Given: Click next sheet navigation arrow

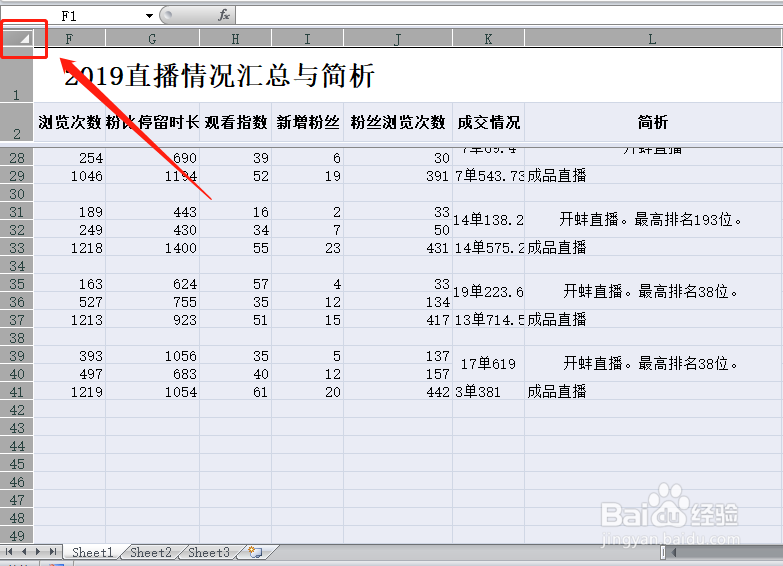Looking at the screenshot, I should 37,552.
